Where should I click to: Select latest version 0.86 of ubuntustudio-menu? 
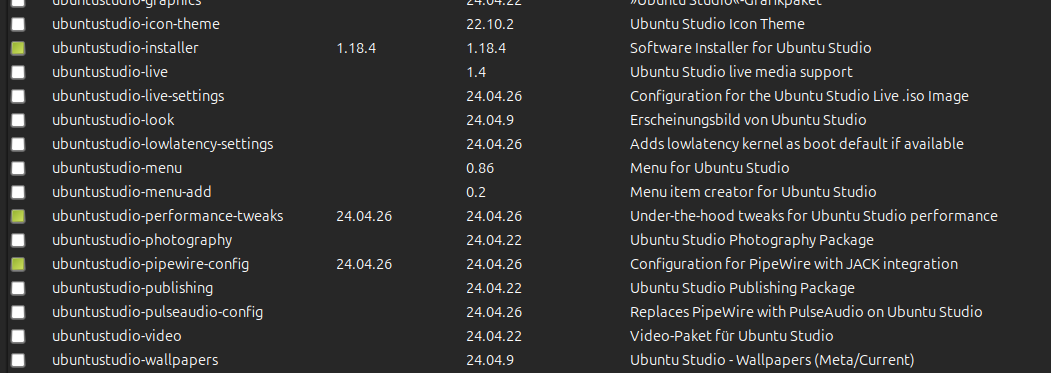(x=481, y=168)
